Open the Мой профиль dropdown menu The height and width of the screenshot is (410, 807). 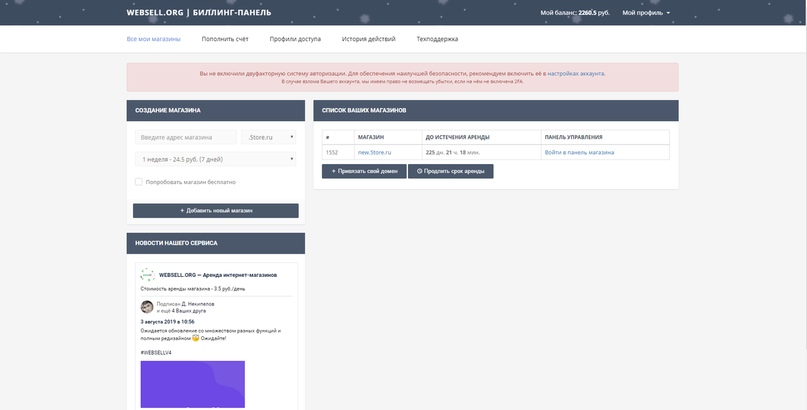click(x=646, y=13)
